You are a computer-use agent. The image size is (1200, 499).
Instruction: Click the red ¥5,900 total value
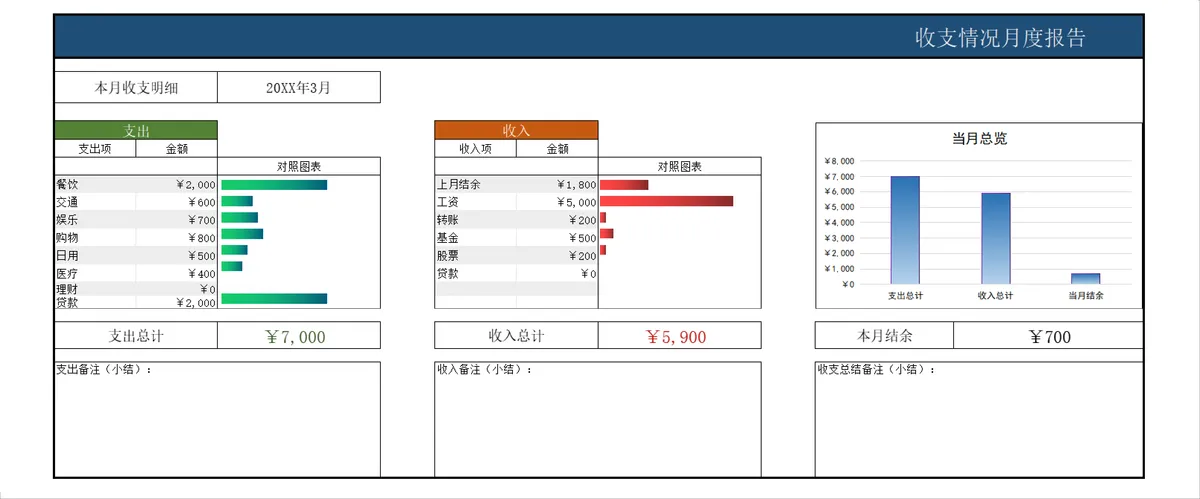(x=679, y=336)
